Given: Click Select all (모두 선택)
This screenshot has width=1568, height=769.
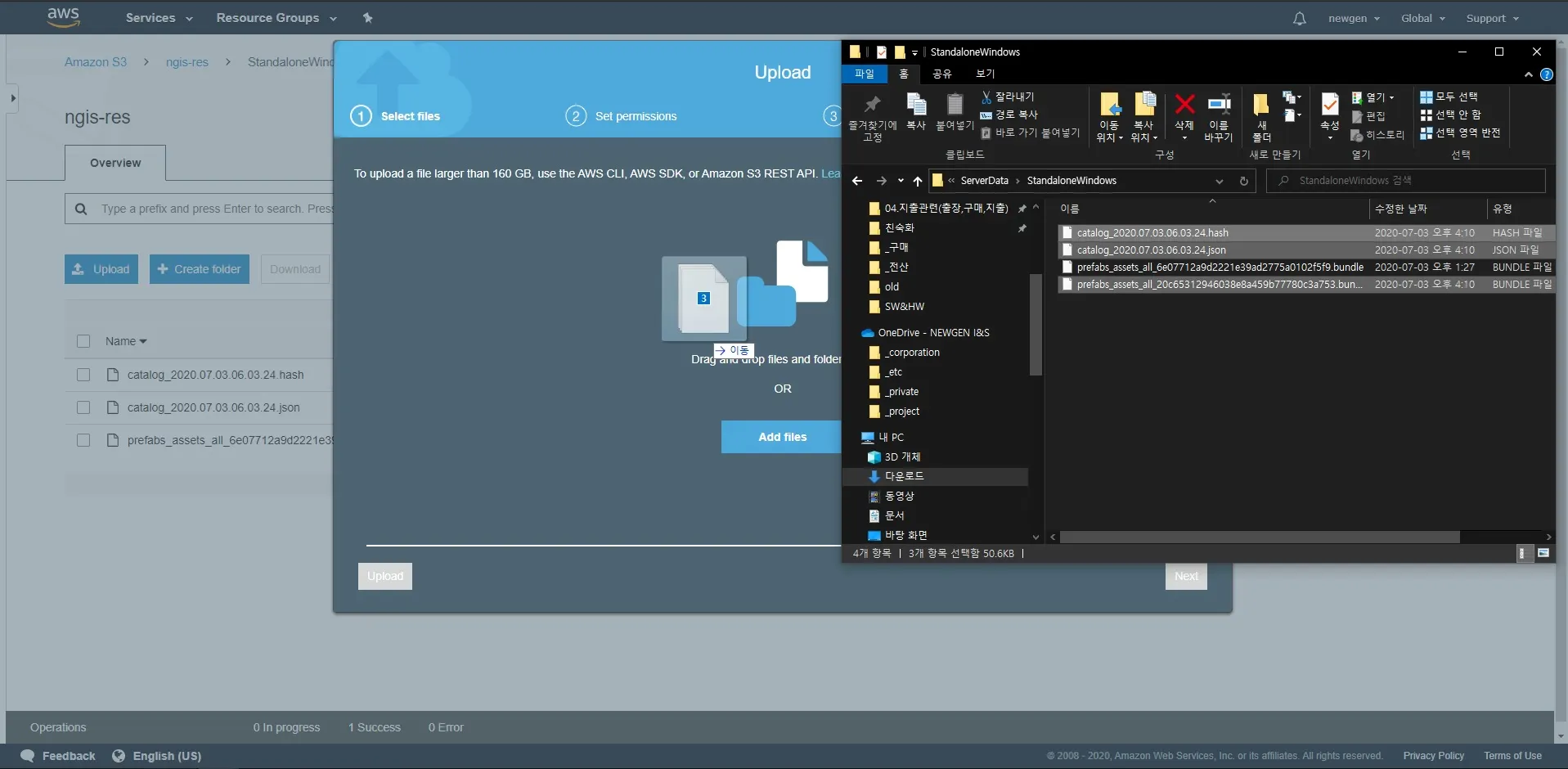Looking at the screenshot, I should point(1449,97).
